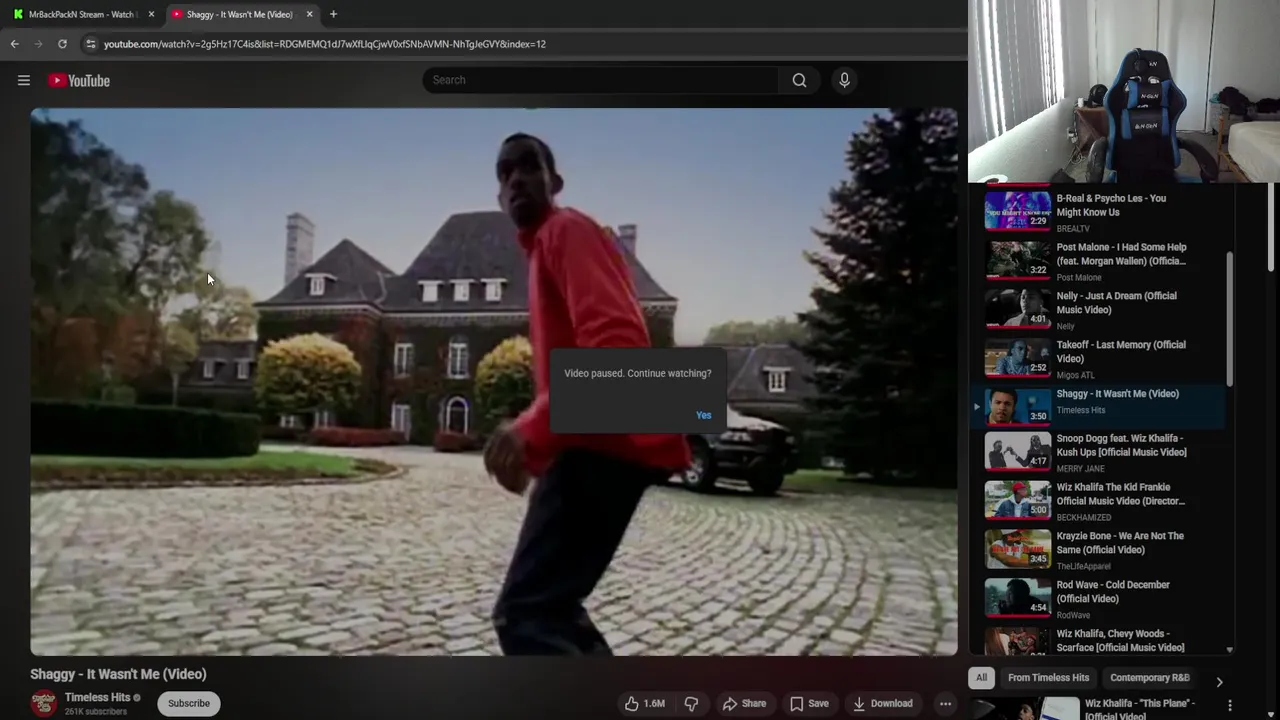The image size is (1280, 720).
Task: Select the Contemporary R&B chip
Action: (1150, 678)
